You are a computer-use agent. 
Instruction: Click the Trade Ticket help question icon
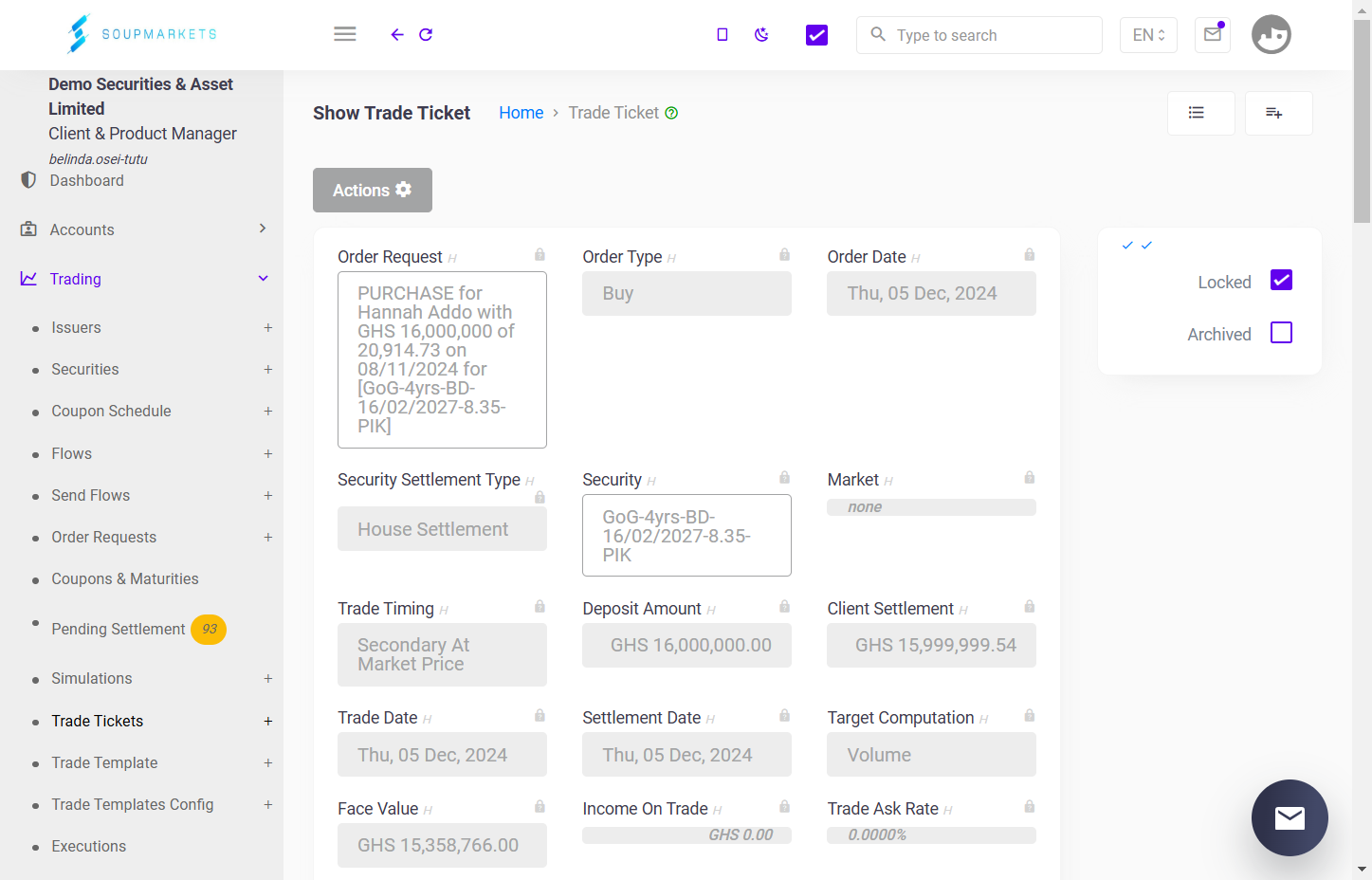click(x=671, y=113)
